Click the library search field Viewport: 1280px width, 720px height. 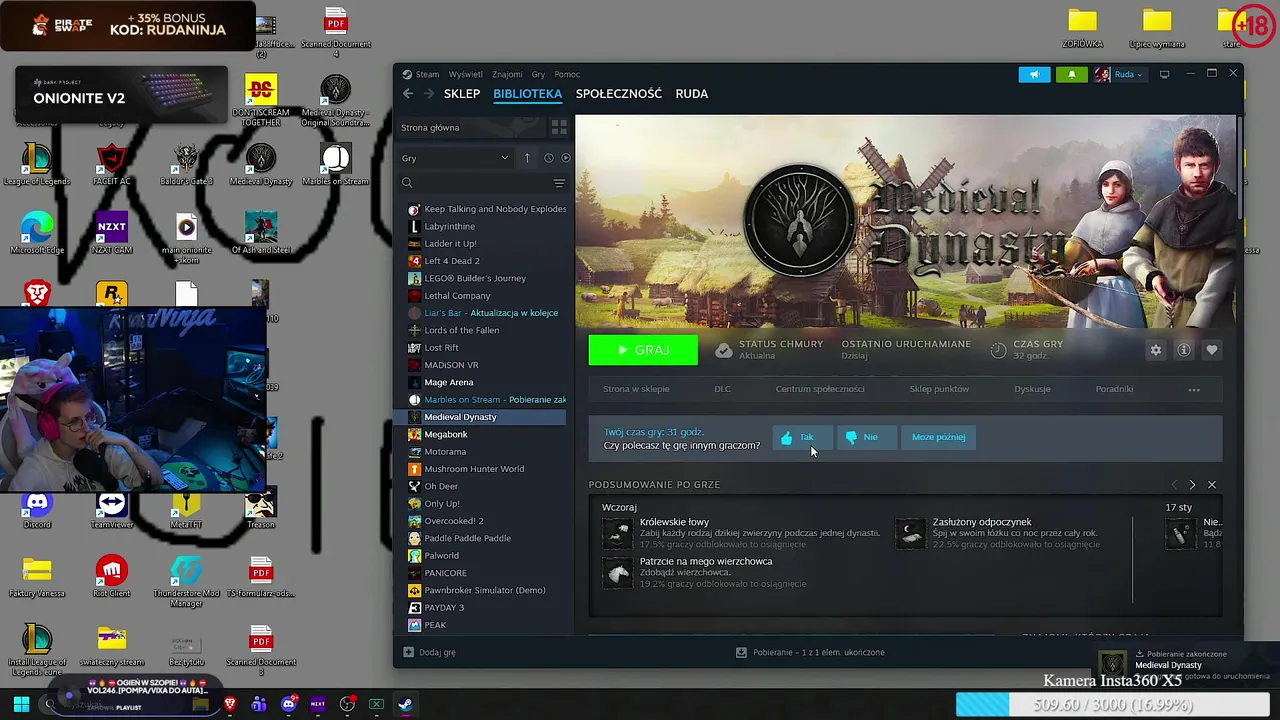(475, 183)
